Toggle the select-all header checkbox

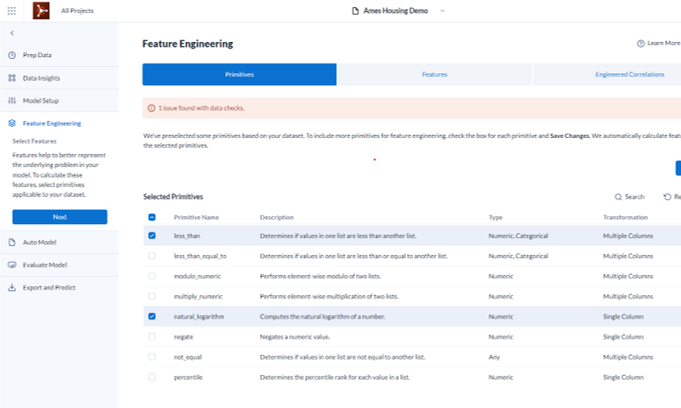152,217
